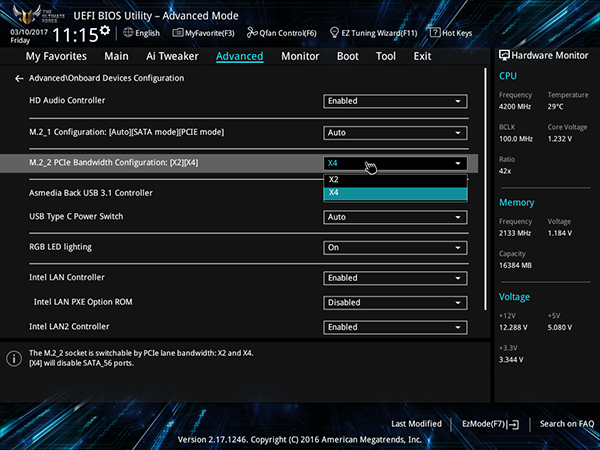The height and width of the screenshot is (450, 600).
Task: Click the Hot Keys question mark icon
Action: tap(435, 33)
